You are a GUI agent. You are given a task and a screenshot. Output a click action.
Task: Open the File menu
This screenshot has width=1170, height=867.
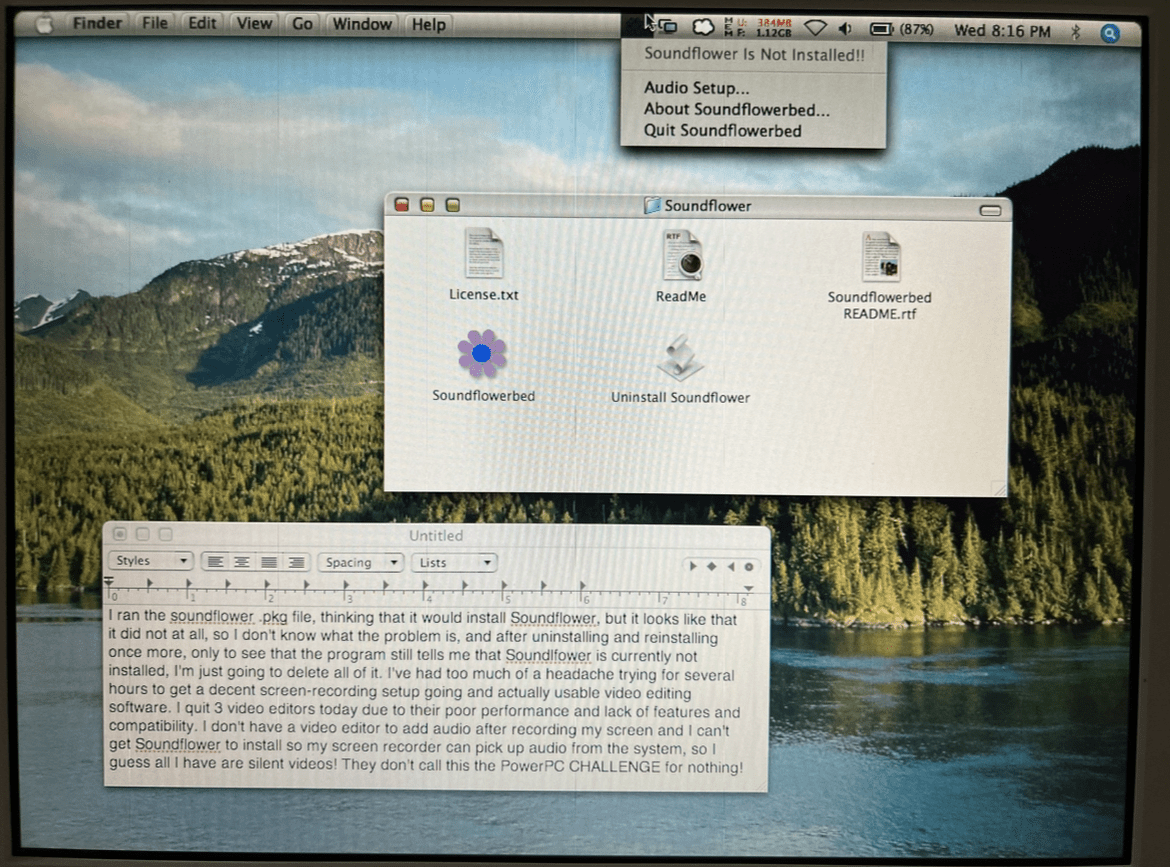coord(154,23)
